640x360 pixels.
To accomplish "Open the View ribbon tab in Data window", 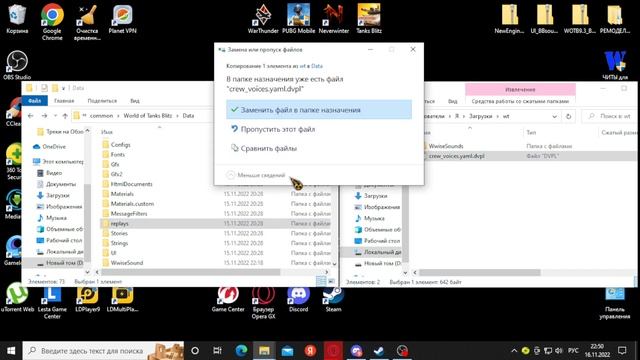I will click(x=135, y=100).
